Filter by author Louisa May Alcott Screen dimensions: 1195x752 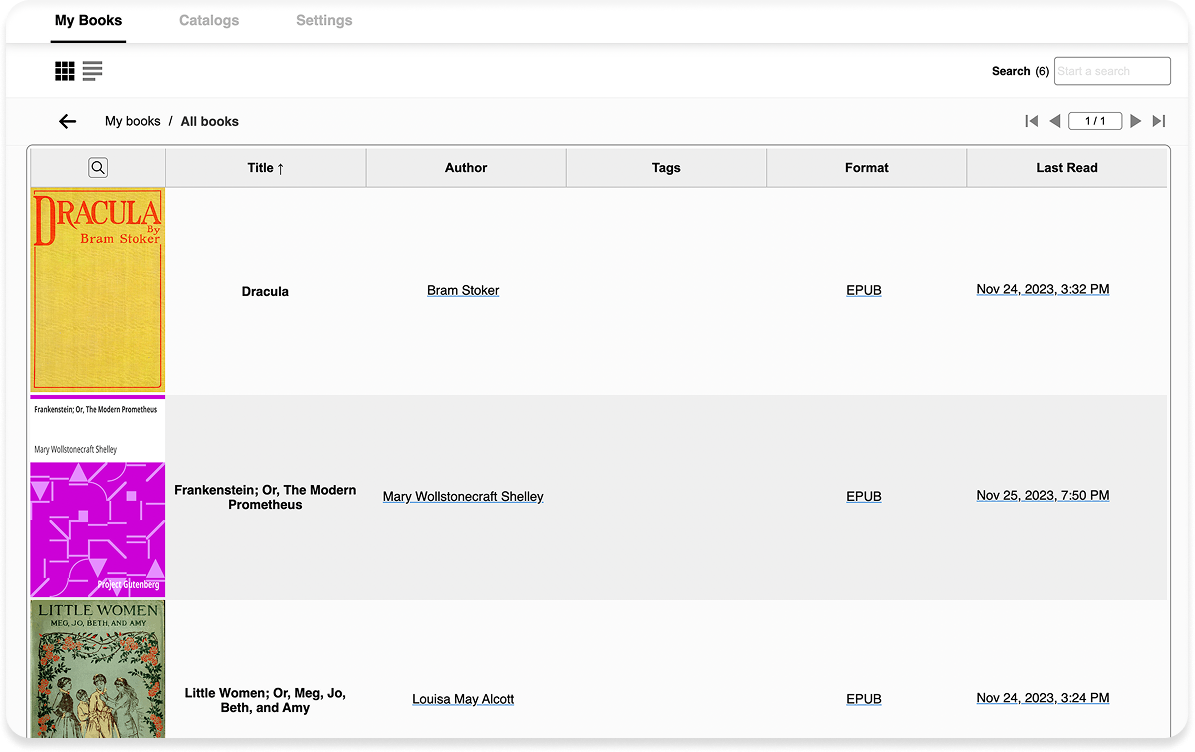463,699
